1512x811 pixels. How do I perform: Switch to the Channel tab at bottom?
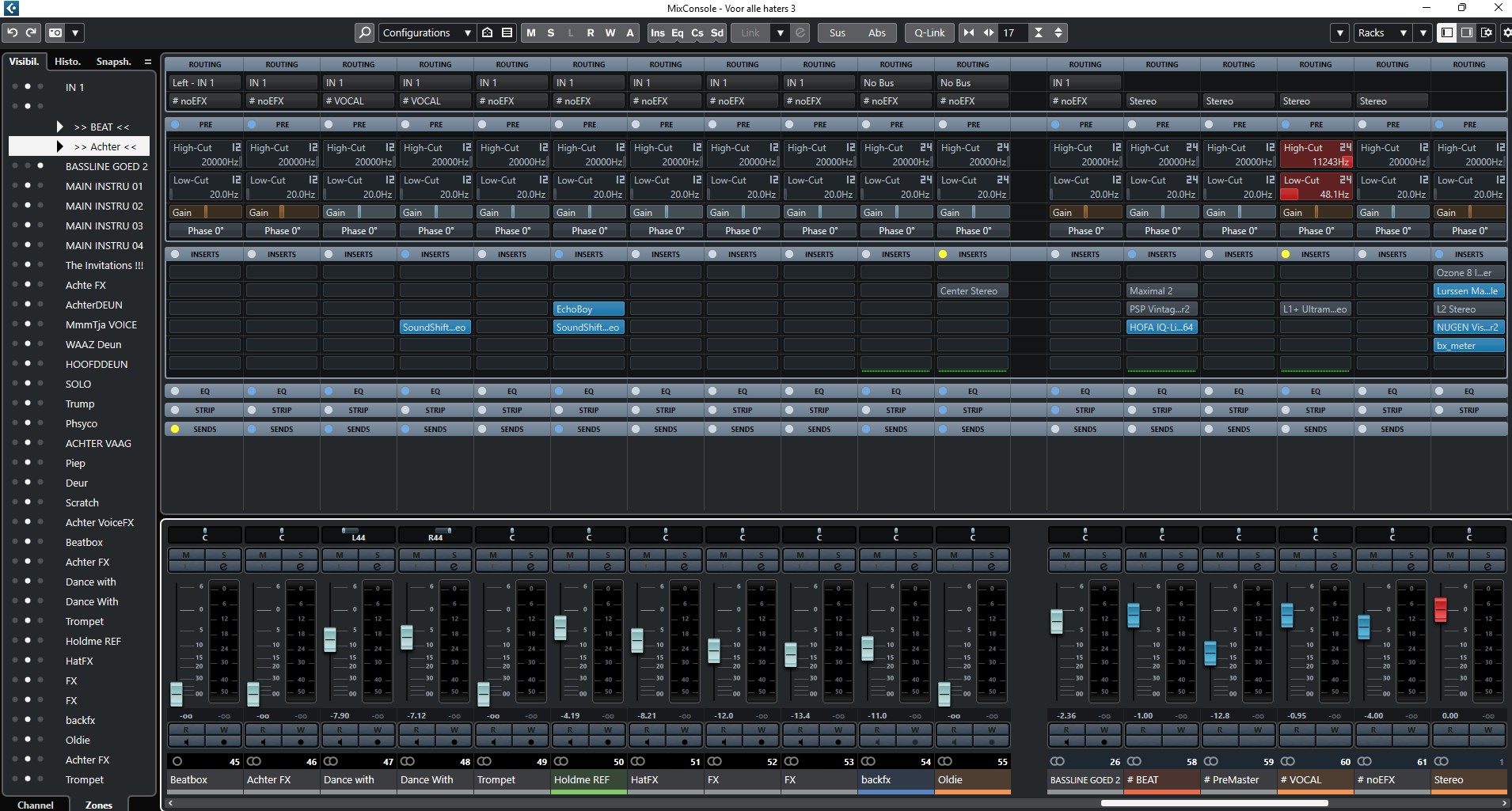pos(36,804)
